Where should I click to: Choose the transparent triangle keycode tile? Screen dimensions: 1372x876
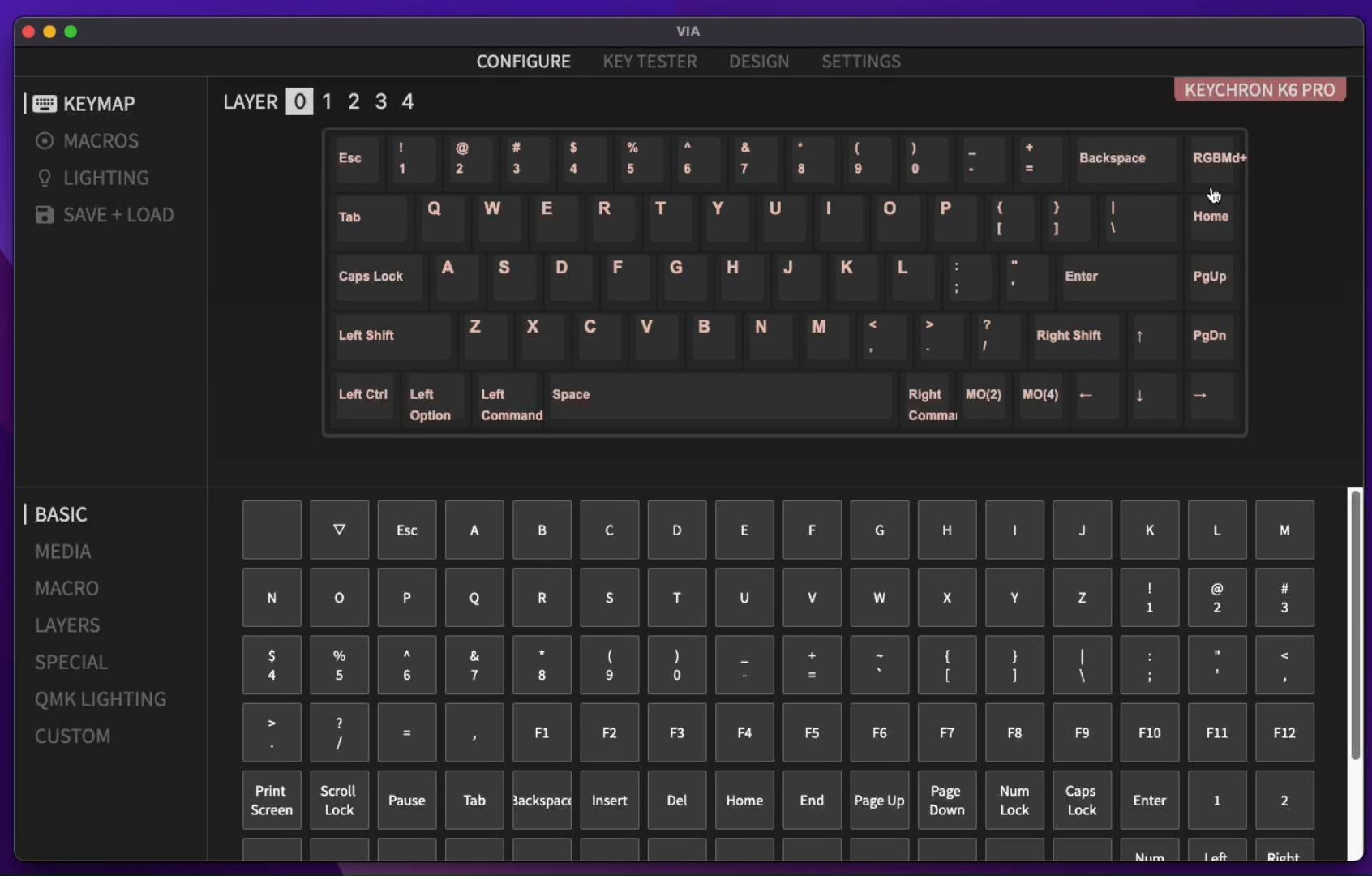tap(339, 530)
